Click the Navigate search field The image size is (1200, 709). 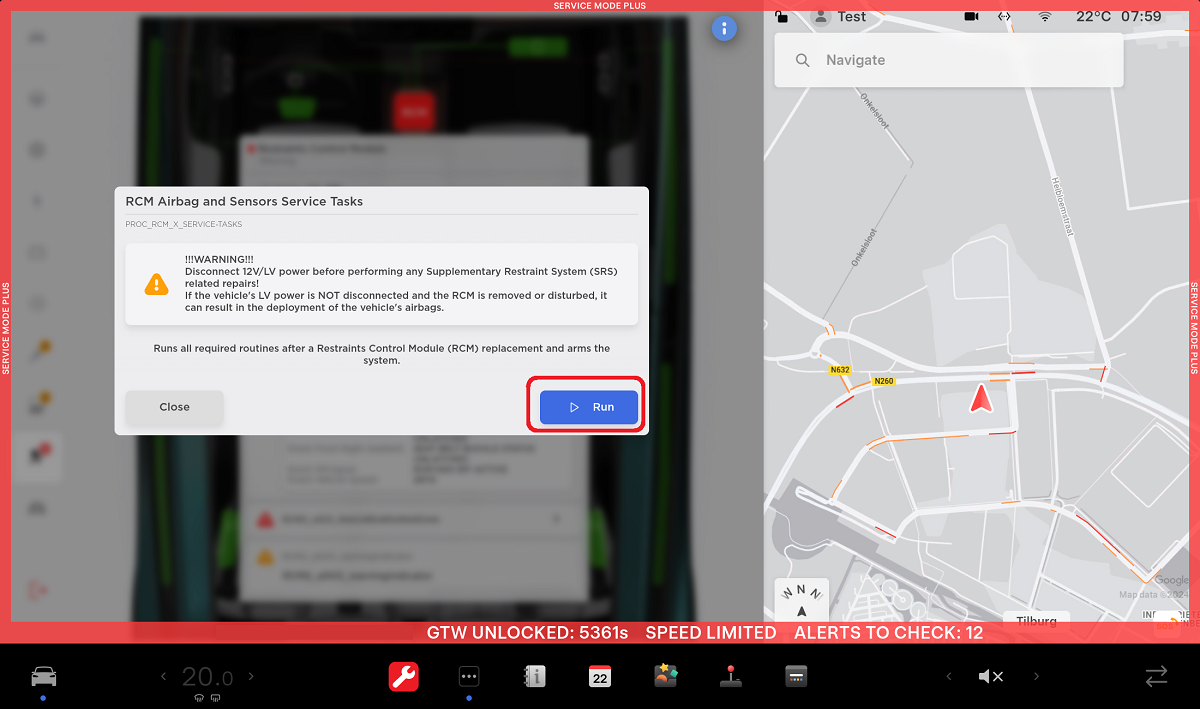tap(948, 60)
